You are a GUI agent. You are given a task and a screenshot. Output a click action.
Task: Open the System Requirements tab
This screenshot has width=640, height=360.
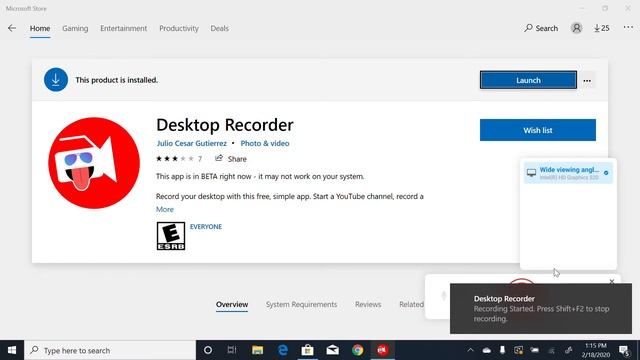click(x=301, y=304)
